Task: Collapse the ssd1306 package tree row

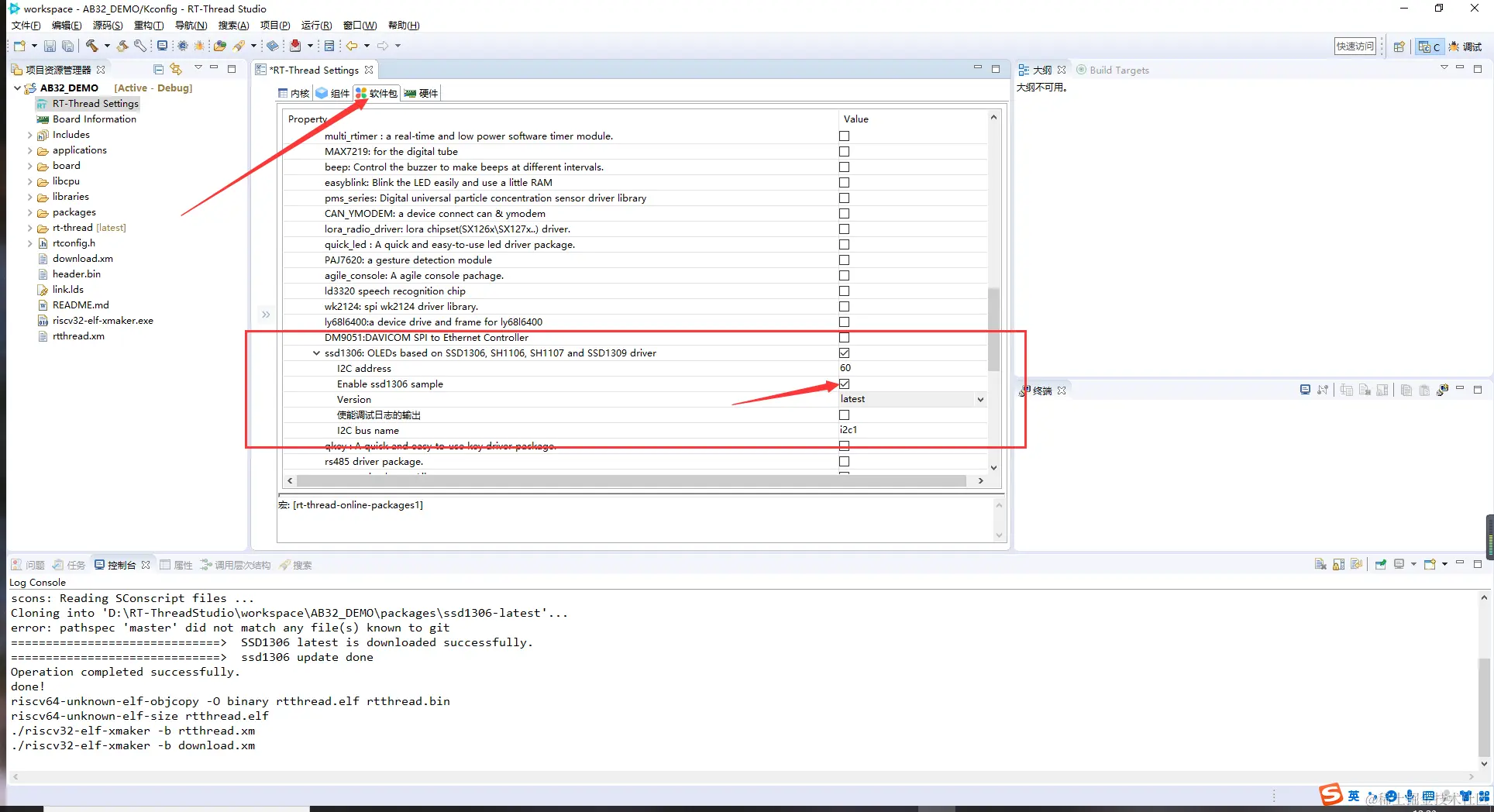Action: pos(316,353)
